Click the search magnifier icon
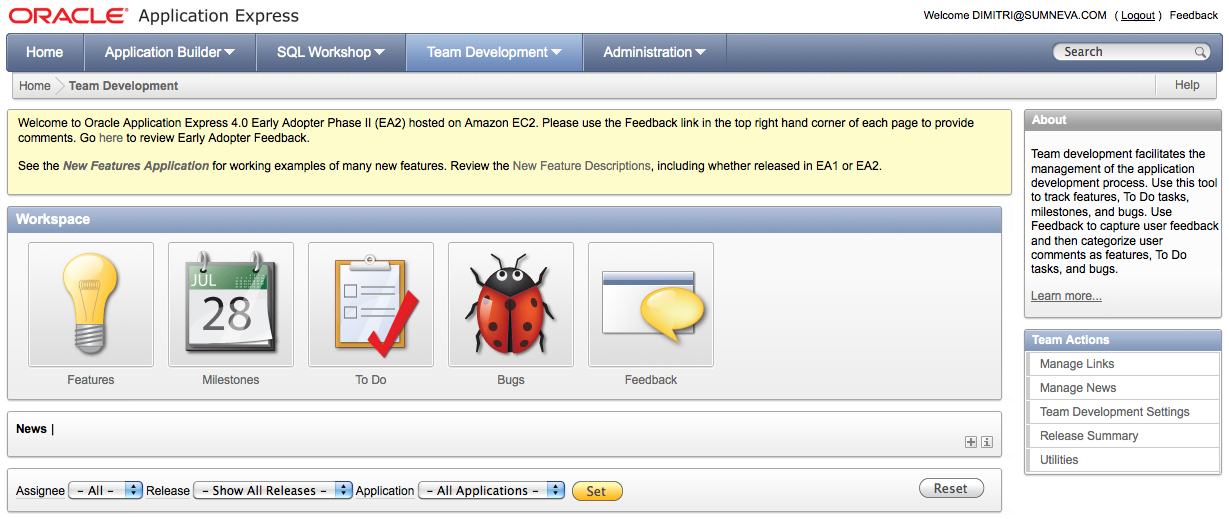Viewport: 1229px width, 519px height. [1201, 52]
